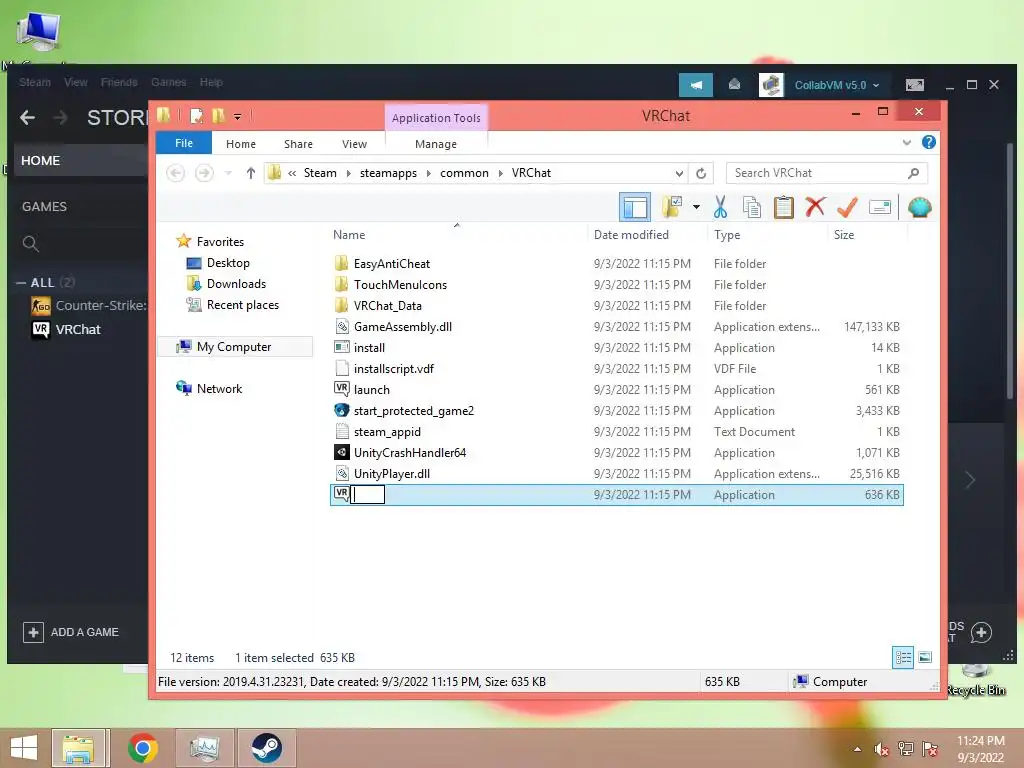Refresh the VRChat folder view
The height and width of the screenshot is (768, 1024).
pos(701,173)
